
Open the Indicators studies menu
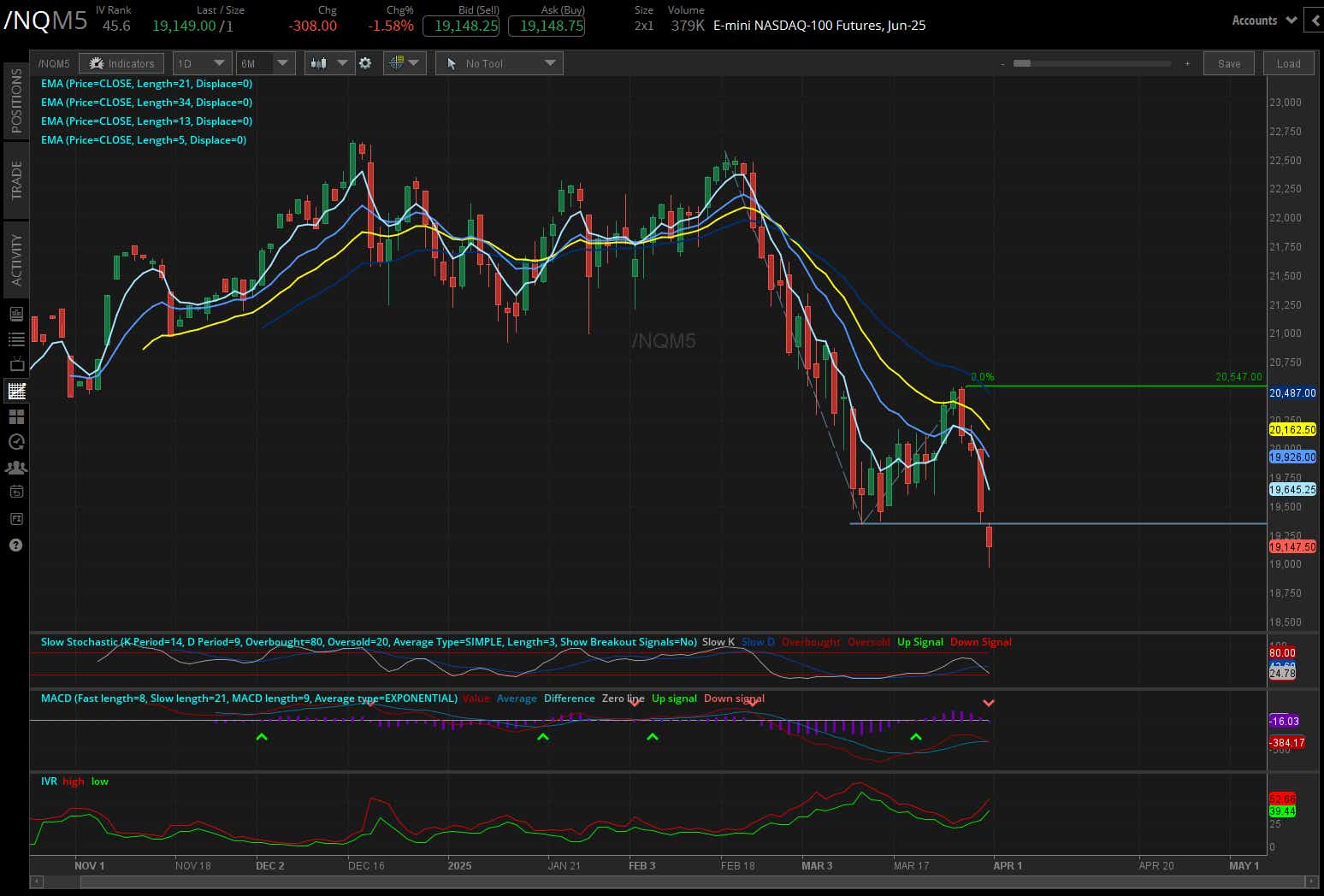click(121, 62)
